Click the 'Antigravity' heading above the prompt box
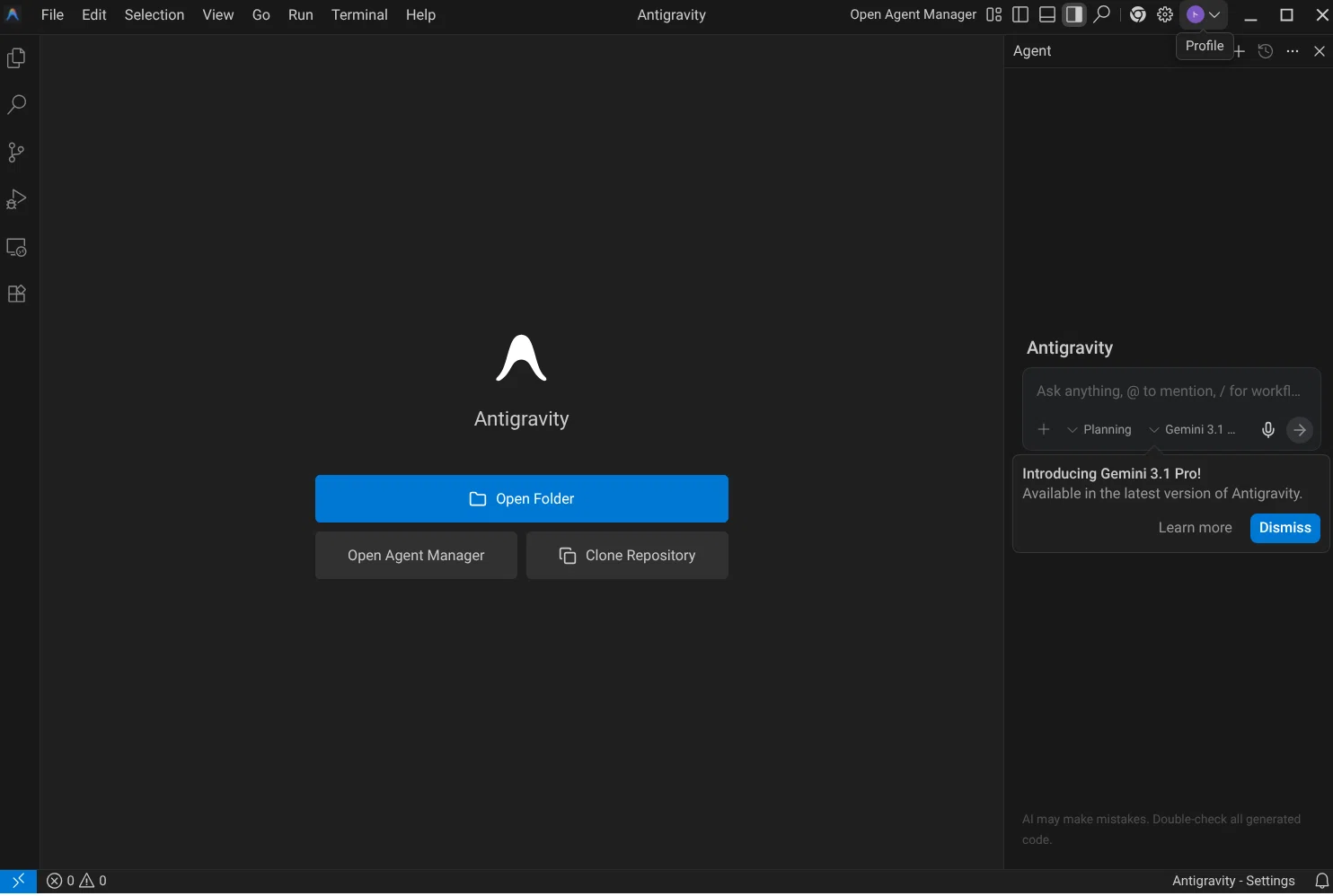 [x=1070, y=348]
